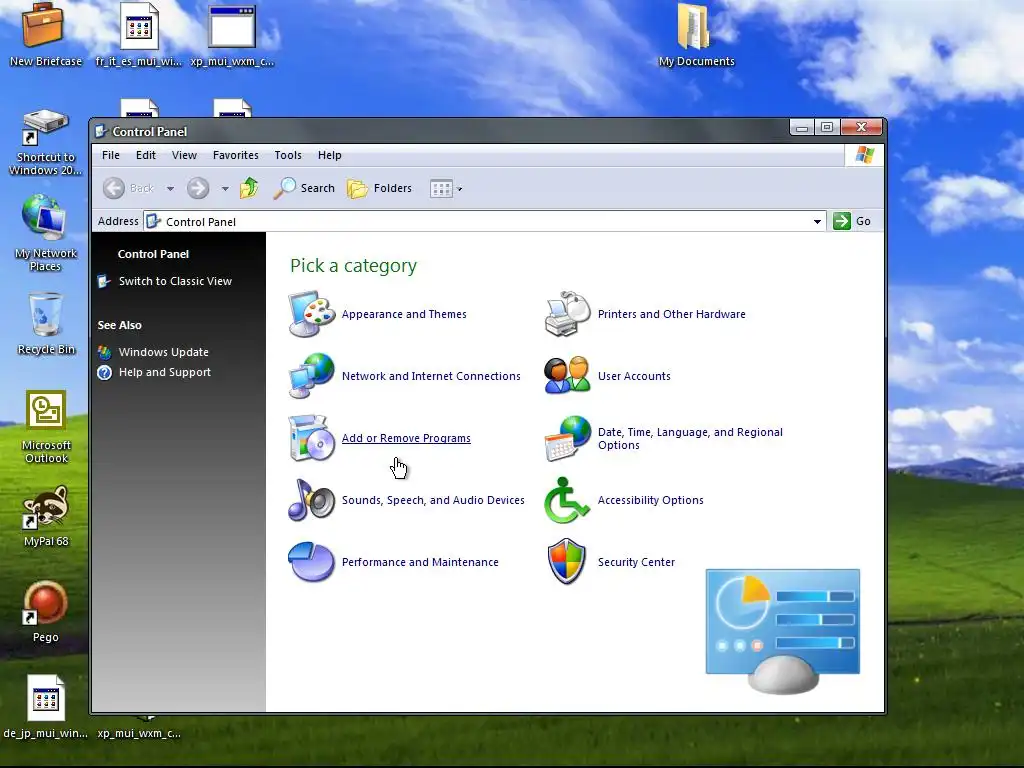Click the Appearance and Themes text link

[404, 314]
